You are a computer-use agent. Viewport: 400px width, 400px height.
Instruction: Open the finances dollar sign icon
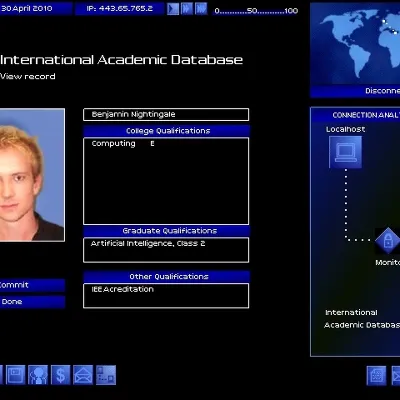[x=60, y=375]
